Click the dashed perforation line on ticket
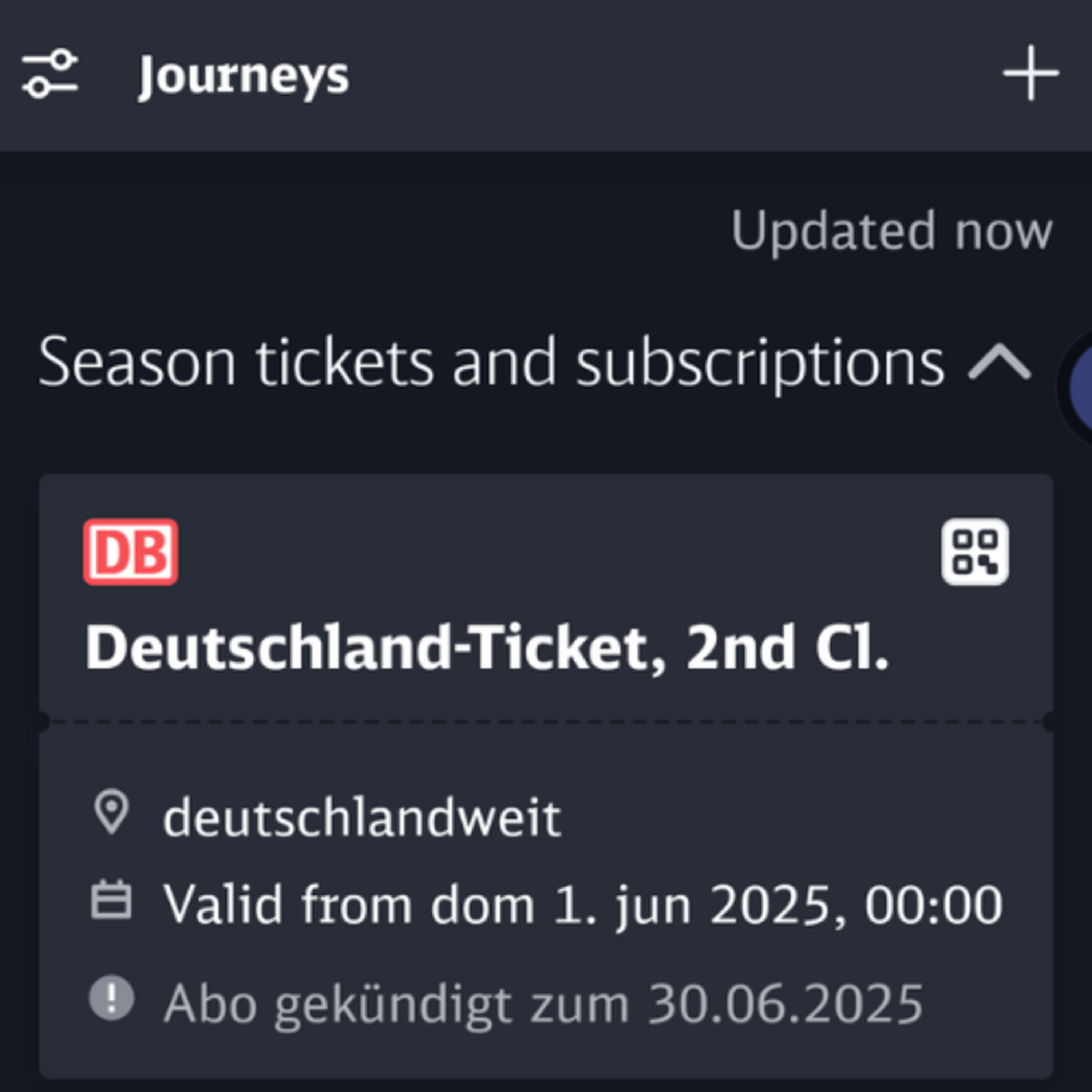Image resolution: width=1092 pixels, height=1092 pixels. pyautogui.click(x=546, y=722)
